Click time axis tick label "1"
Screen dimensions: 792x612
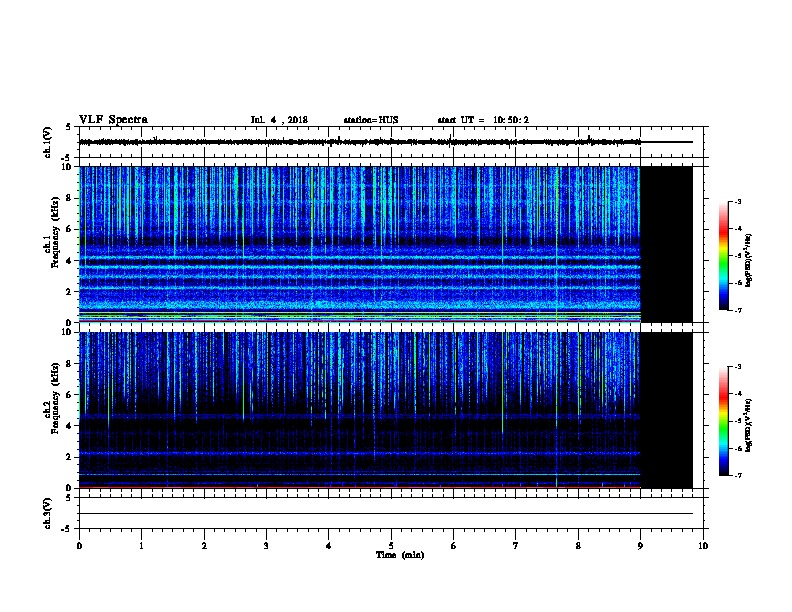coord(141,546)
